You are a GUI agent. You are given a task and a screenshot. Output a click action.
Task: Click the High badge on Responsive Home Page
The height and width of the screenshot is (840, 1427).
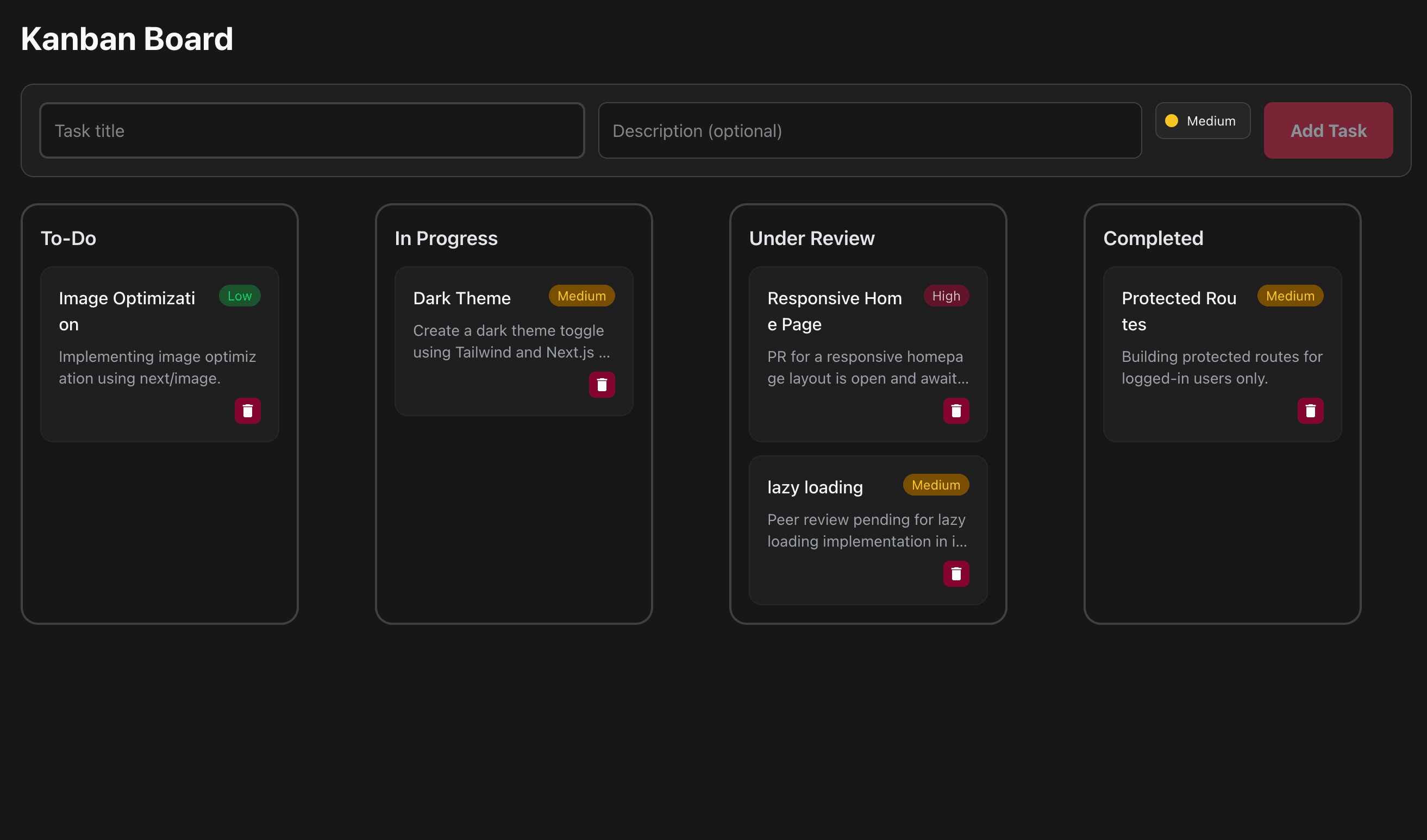[x=946, y=296]
